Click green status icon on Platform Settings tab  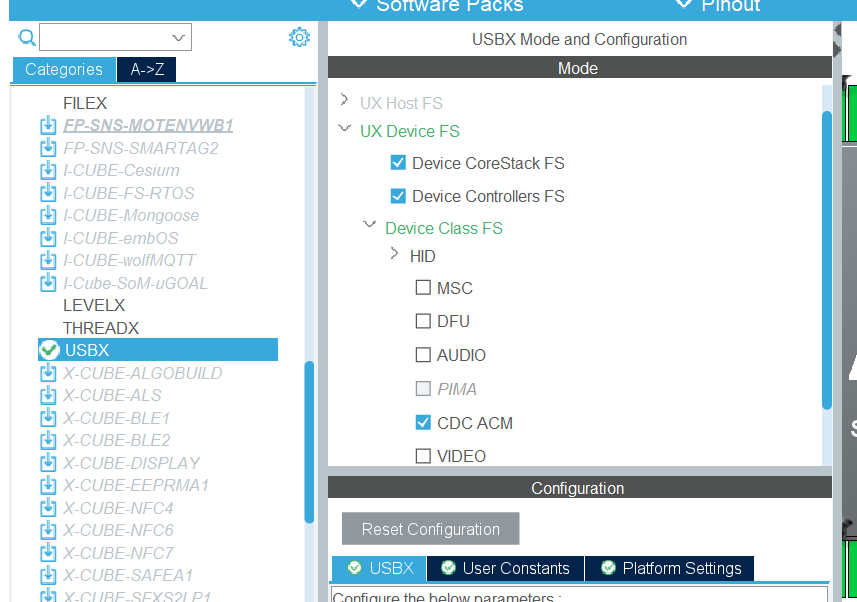[608, 568]
